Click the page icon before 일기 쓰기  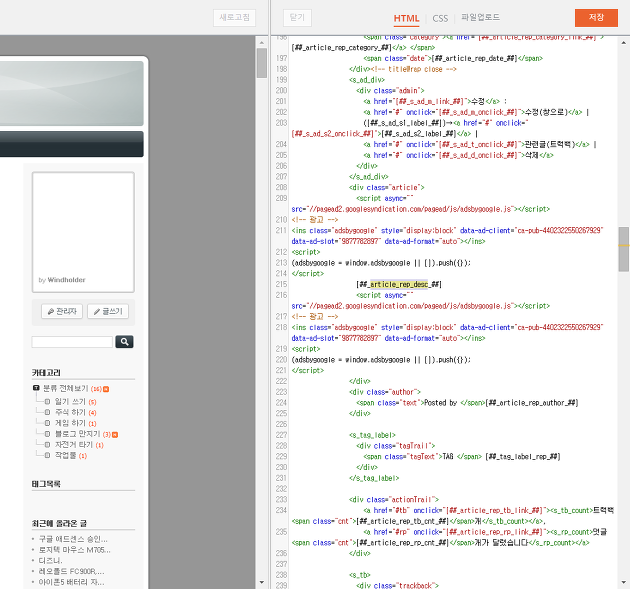click(x=47, y=402)
